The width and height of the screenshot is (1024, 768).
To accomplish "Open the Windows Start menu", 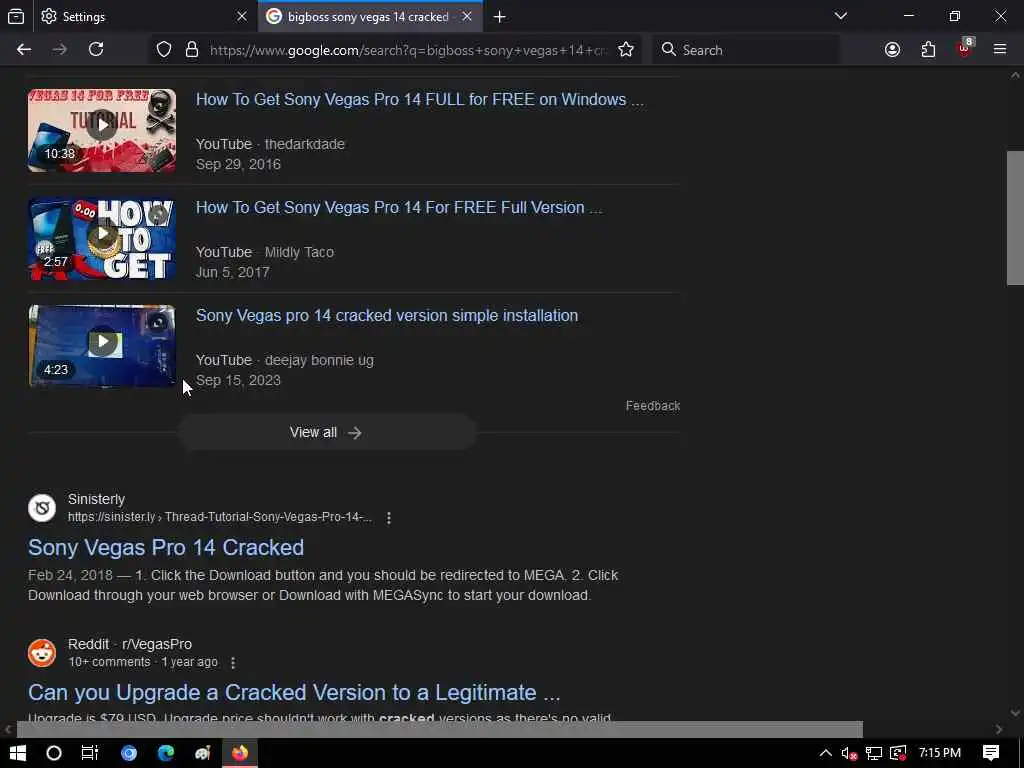I will coord(18,753).
